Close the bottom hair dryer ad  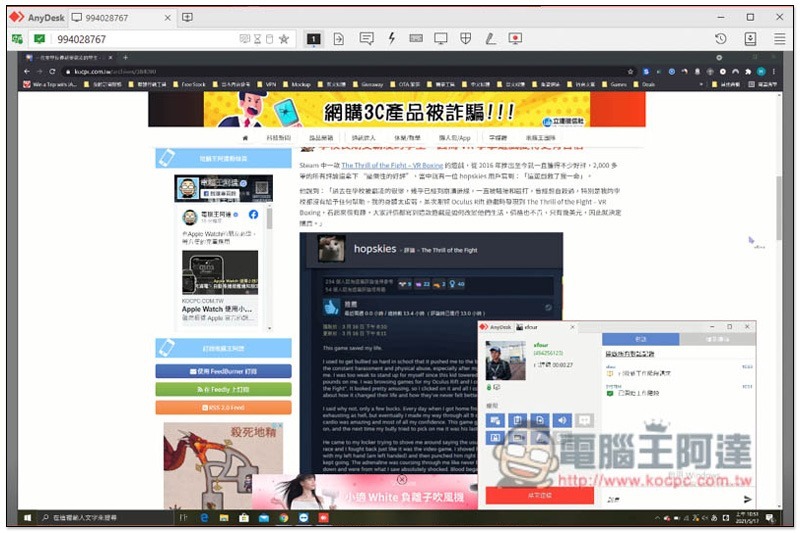402,479
